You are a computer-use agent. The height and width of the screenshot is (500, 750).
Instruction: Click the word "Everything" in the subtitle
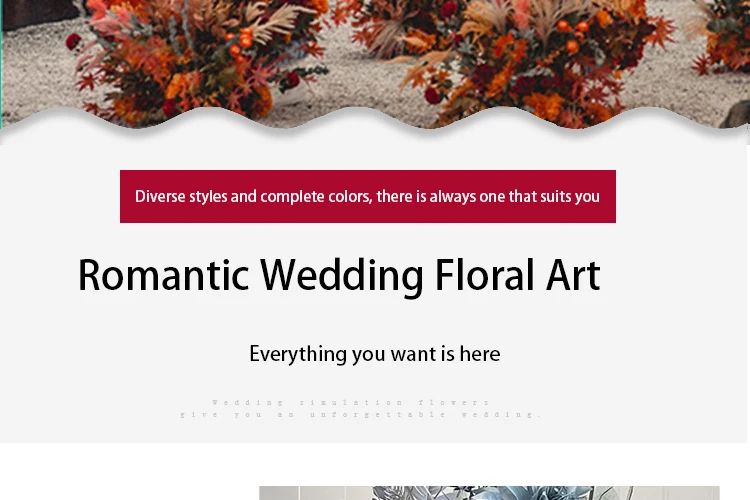[298, 355]
